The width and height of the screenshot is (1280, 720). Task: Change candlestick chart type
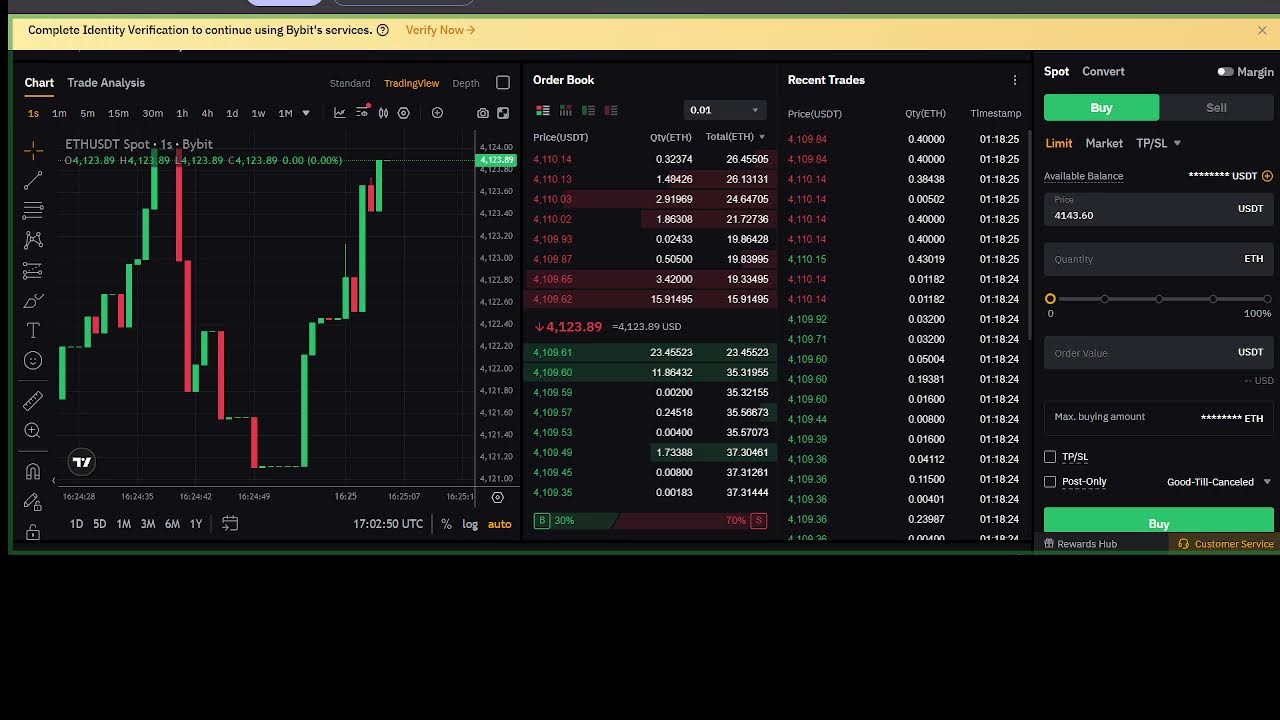(x=383, y=113)
